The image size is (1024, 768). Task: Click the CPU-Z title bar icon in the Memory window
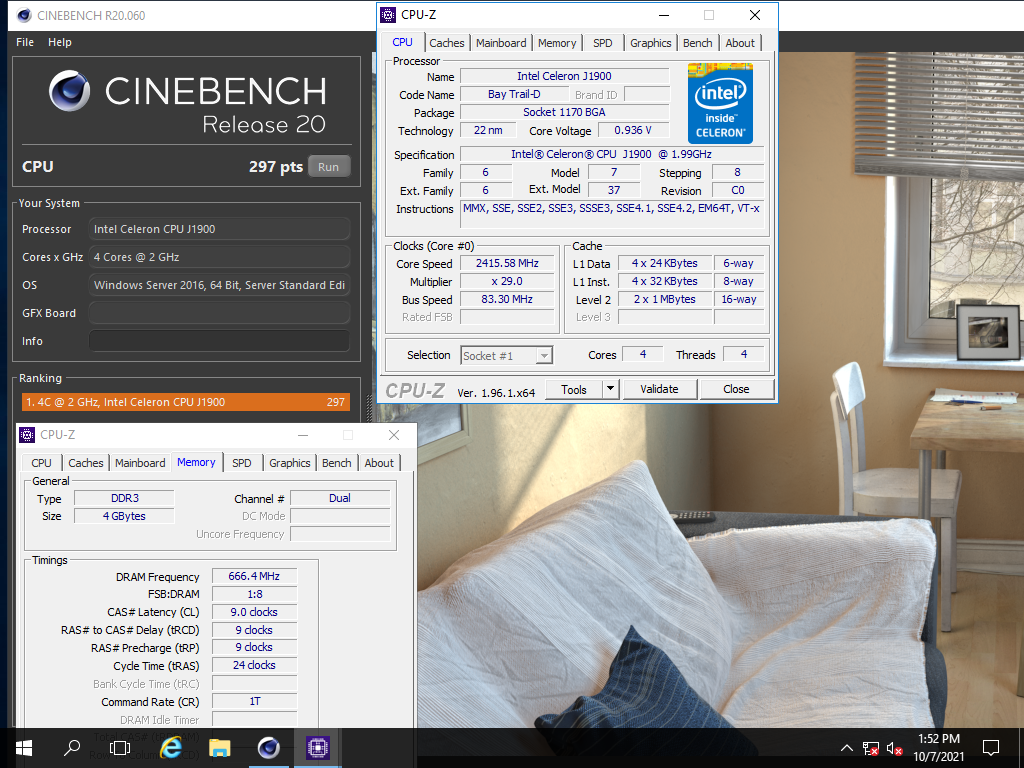point(27,435)
